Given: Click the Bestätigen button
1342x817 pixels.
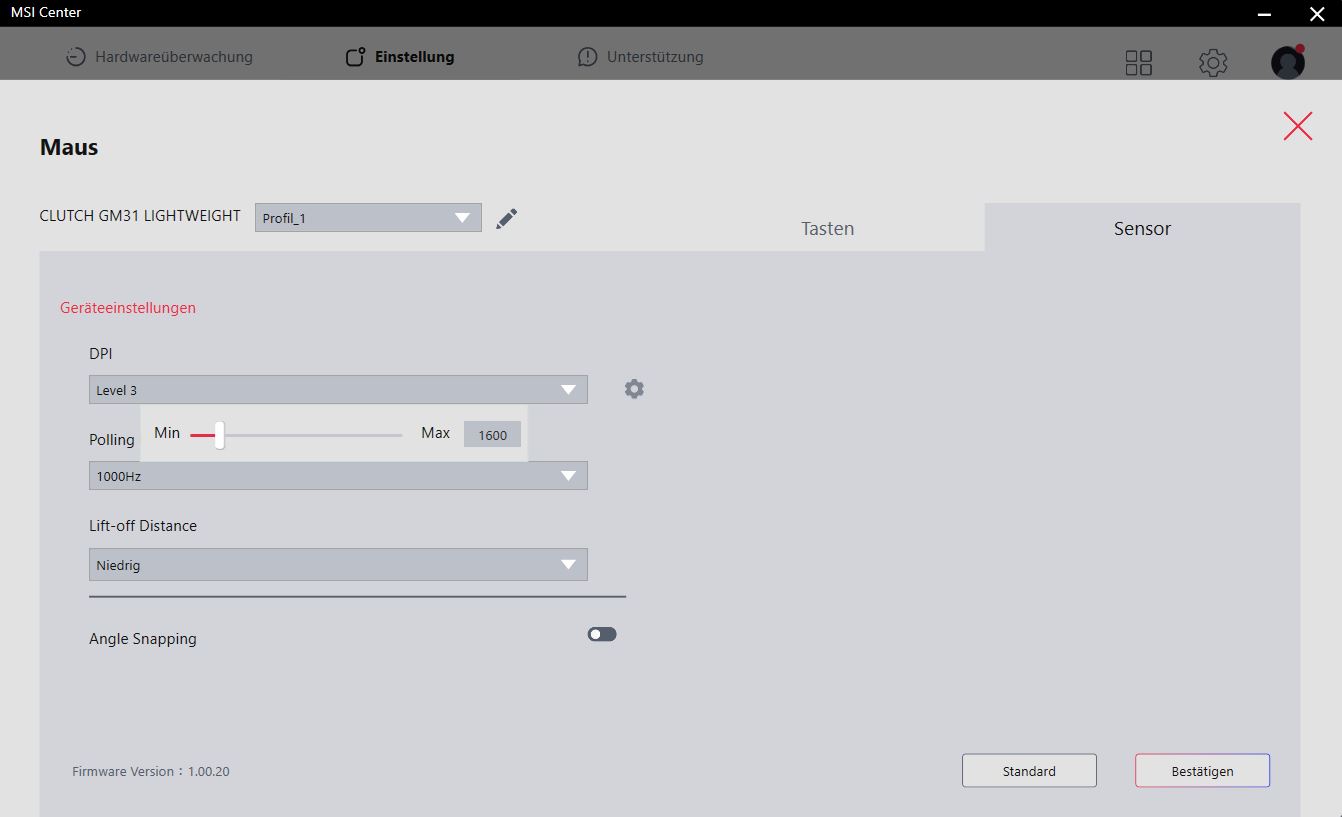Looking at the screenshot, I should [1202, 771].
